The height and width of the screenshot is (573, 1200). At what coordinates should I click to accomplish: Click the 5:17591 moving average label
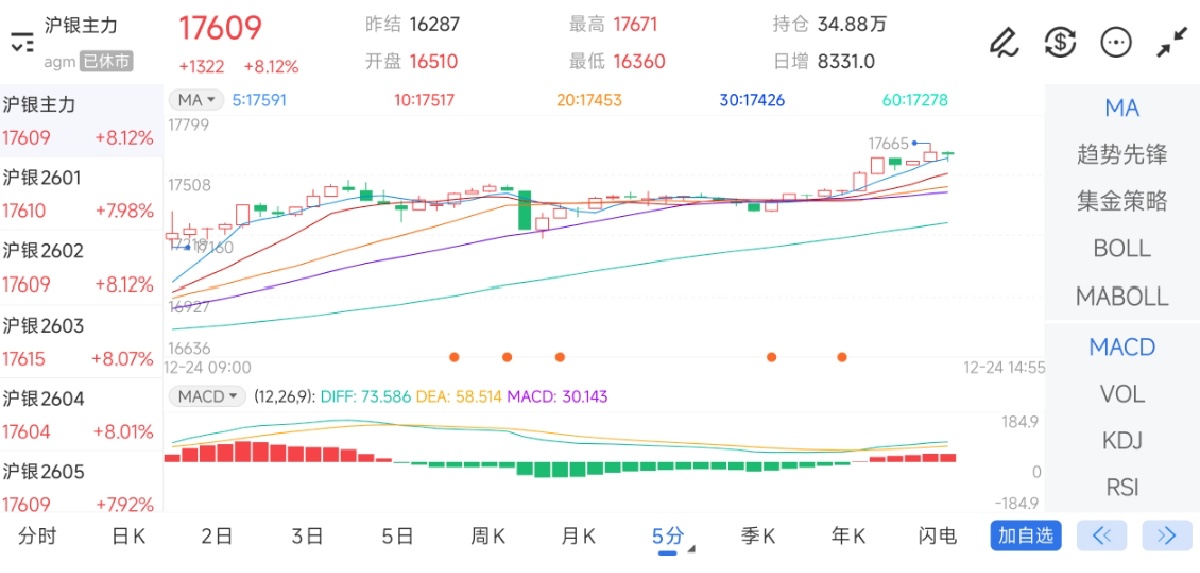point(260,100)
